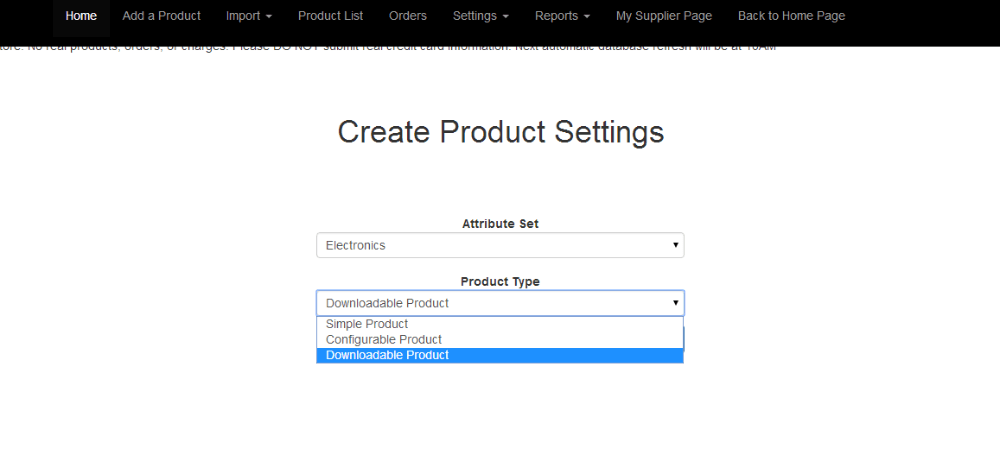Go to the Home tab
Image resolution: width=1000 pixels, height=455 pixels.
(81, 16)
